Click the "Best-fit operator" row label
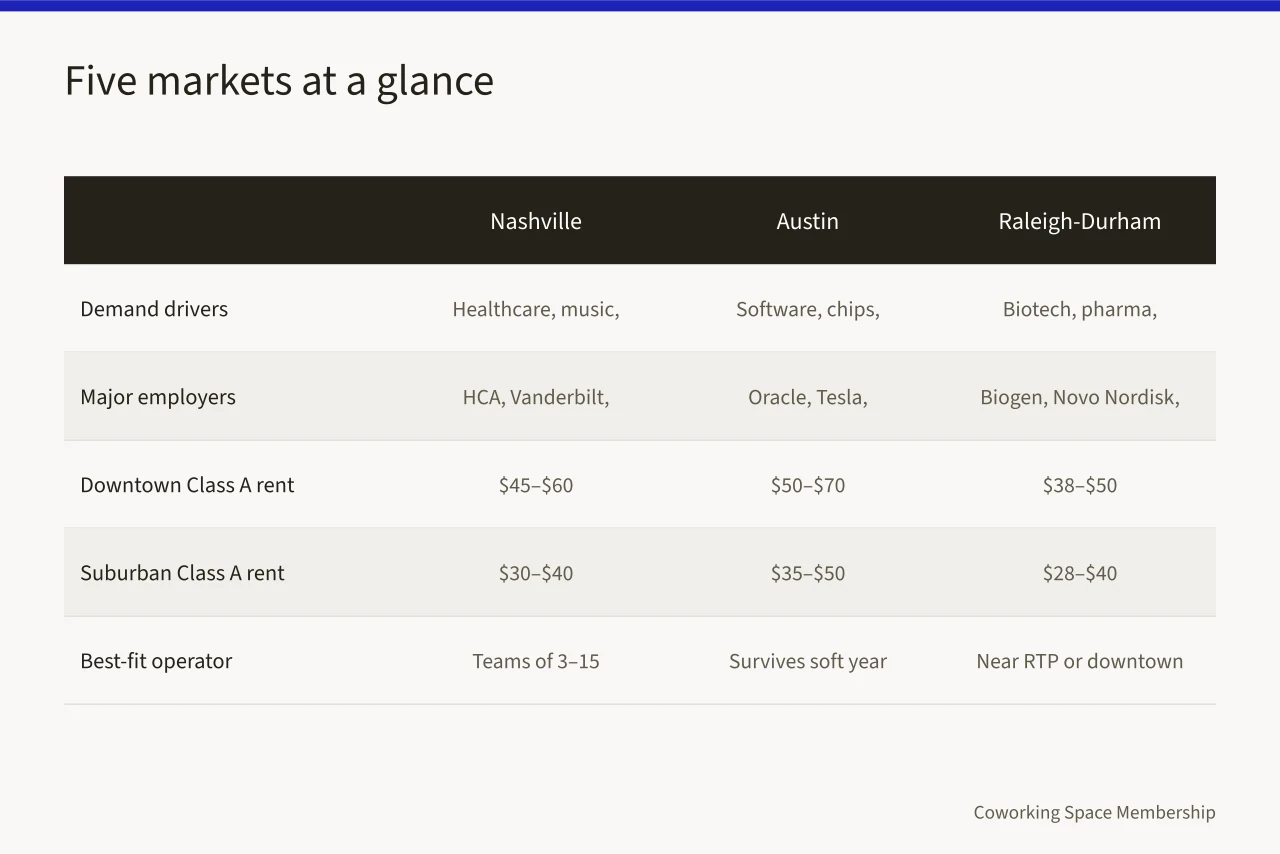 (156, 661)
